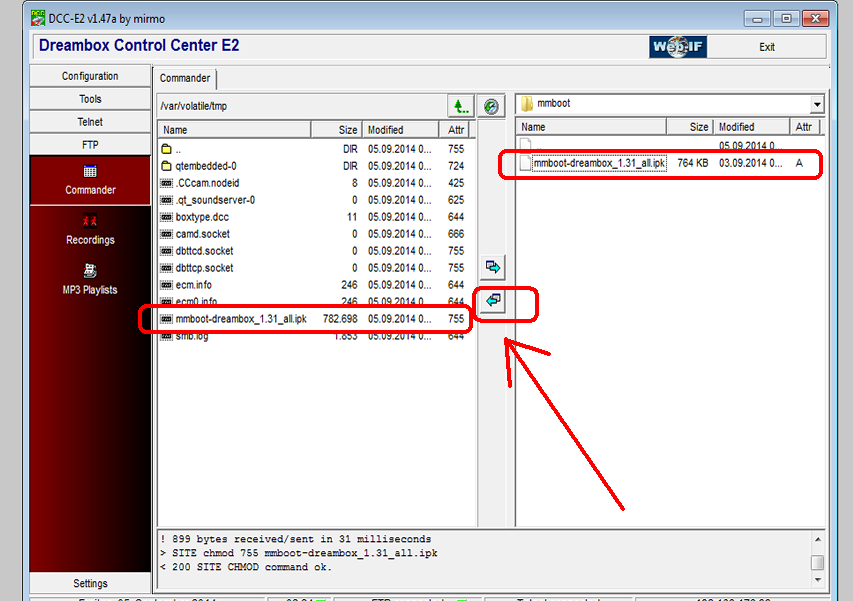Open the Telnet section
Viewport: 853px width, 601px height.
[x=90, y=122]
